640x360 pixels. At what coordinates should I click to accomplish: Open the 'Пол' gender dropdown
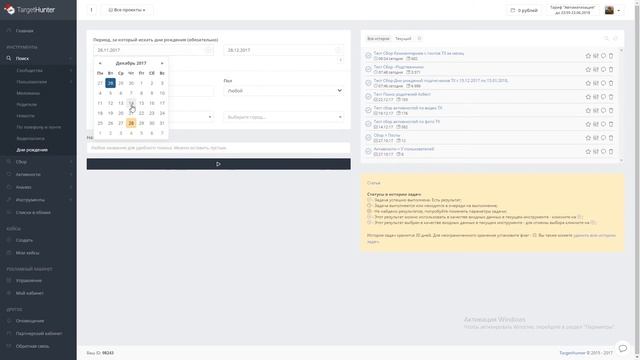(283, 91)
